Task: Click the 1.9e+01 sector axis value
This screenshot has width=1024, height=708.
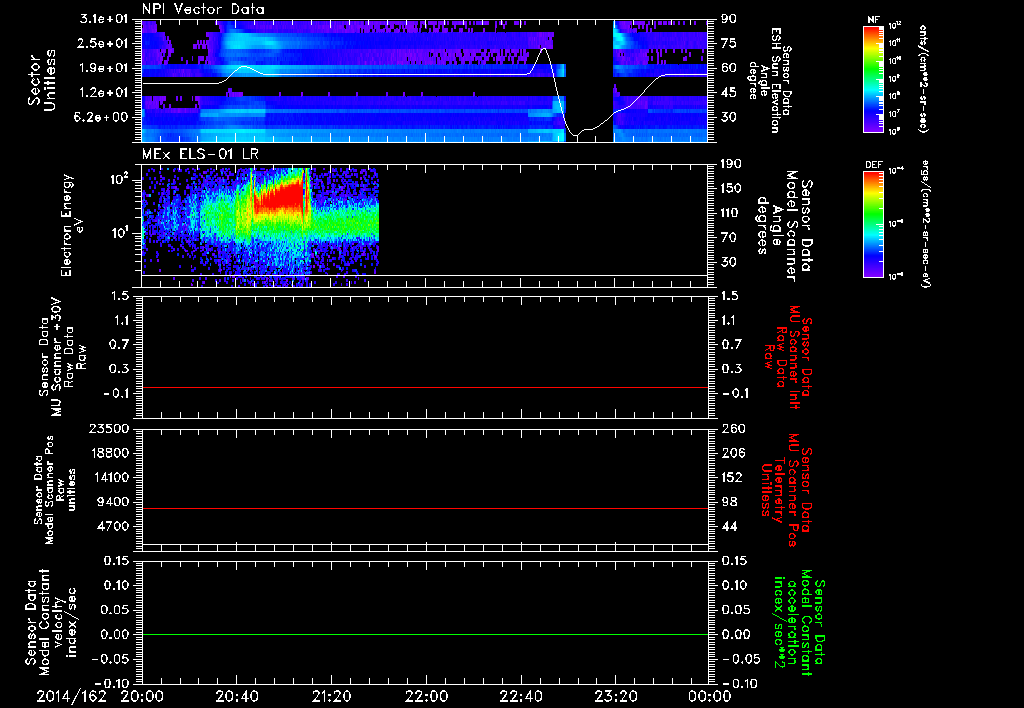Action: point(104,68)
